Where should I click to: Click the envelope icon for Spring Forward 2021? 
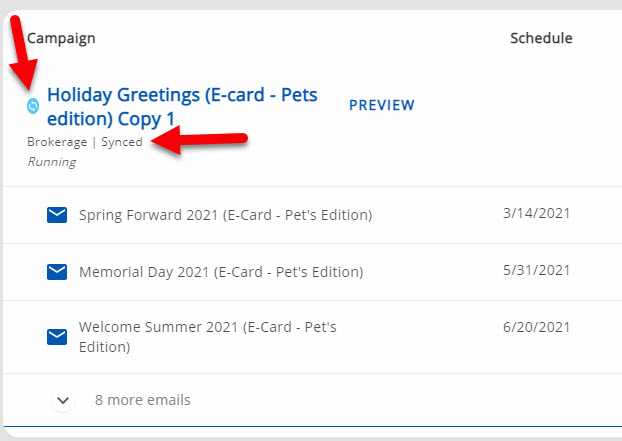click(x=57, y=214)
